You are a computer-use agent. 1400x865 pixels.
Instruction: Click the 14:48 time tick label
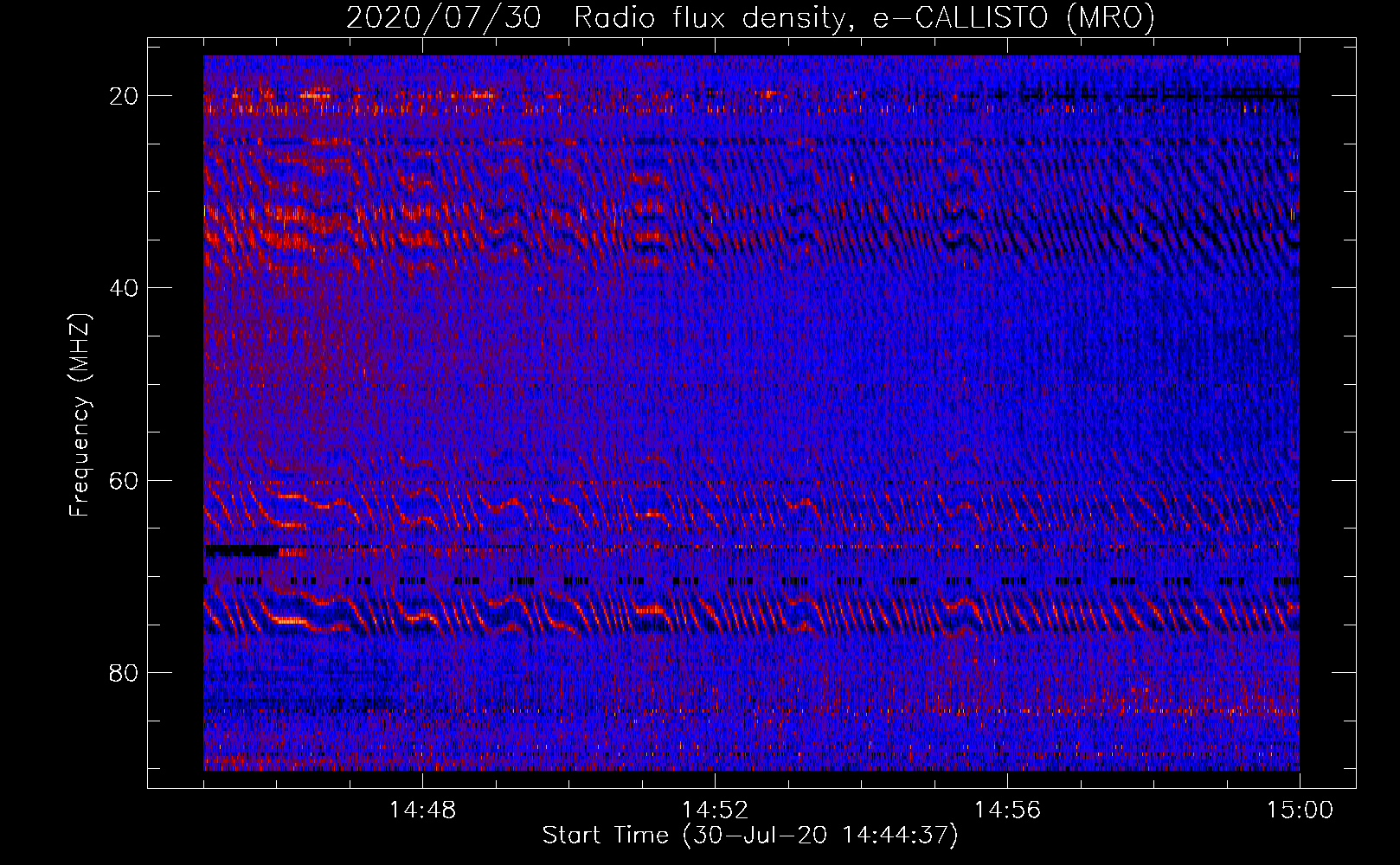(x=422, y=811)
